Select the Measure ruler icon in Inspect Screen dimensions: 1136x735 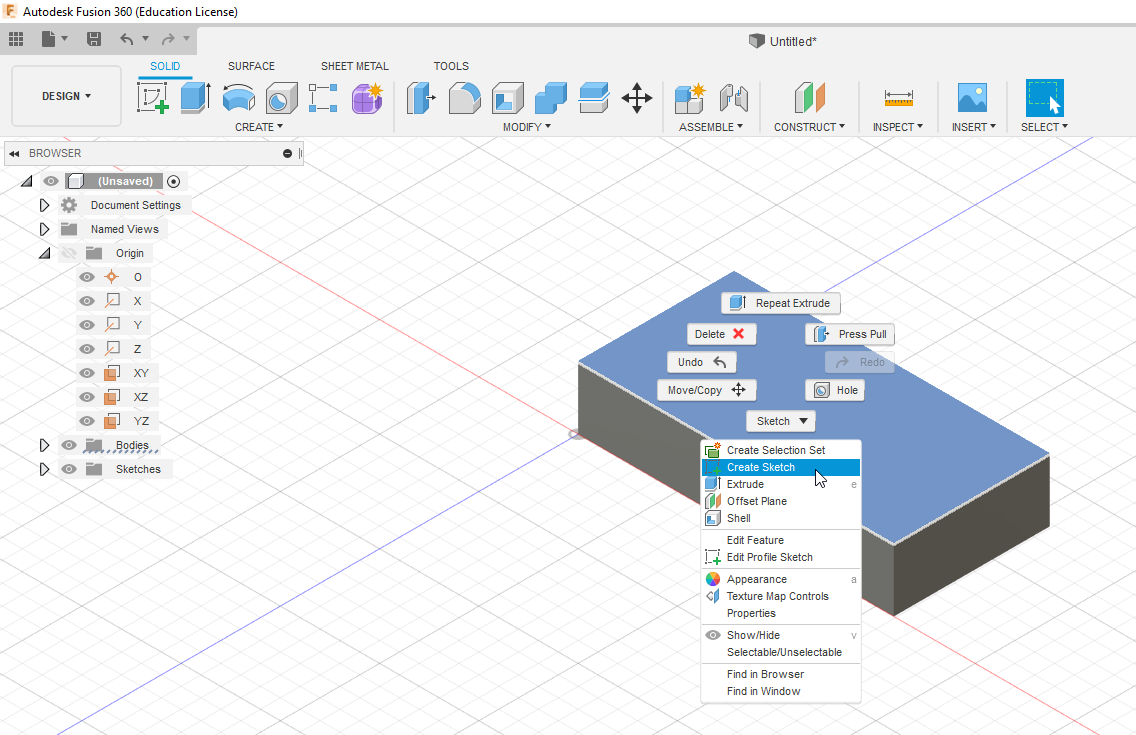coord(898,98)
